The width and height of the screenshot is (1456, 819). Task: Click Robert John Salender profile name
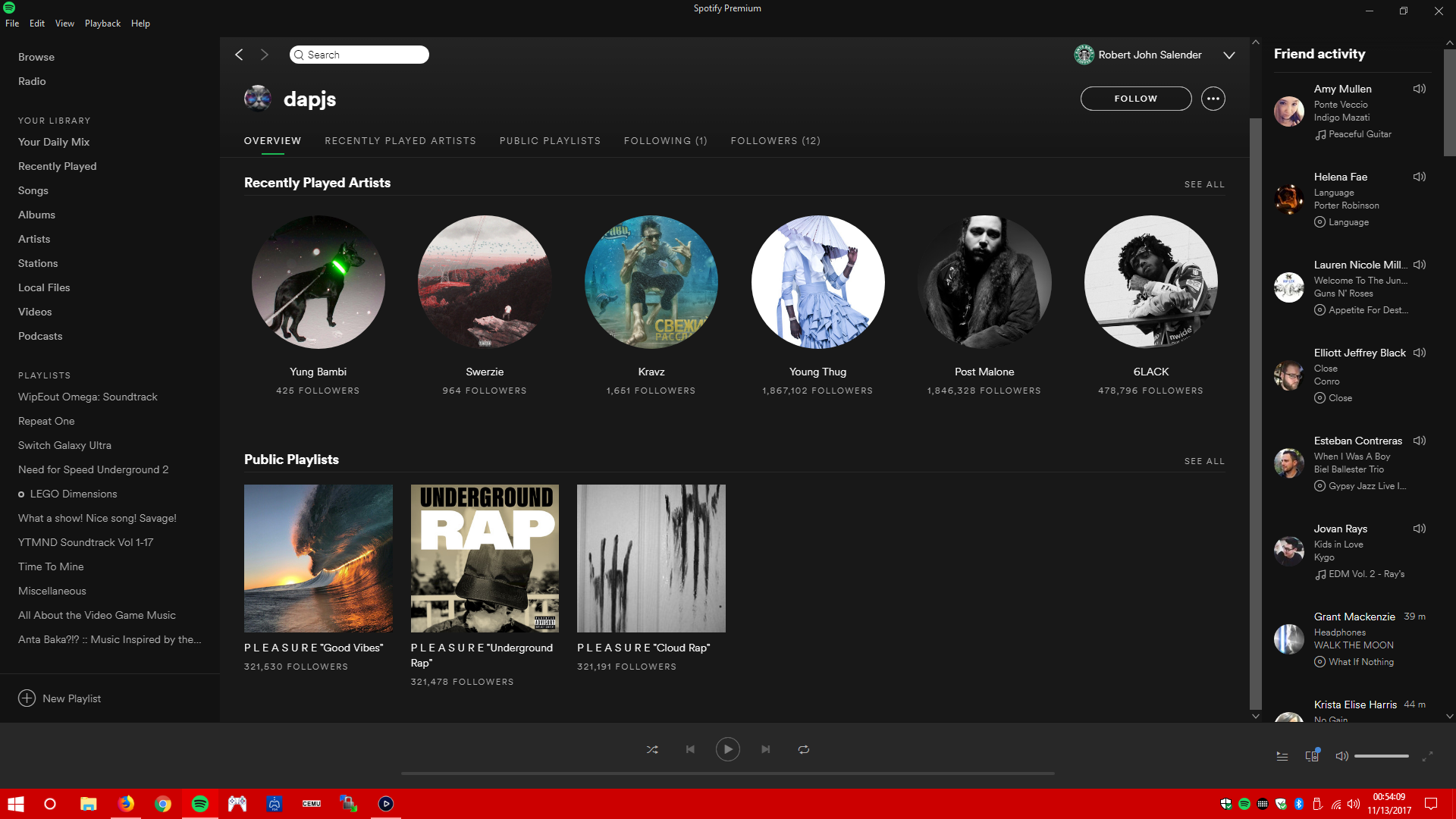1150,55
